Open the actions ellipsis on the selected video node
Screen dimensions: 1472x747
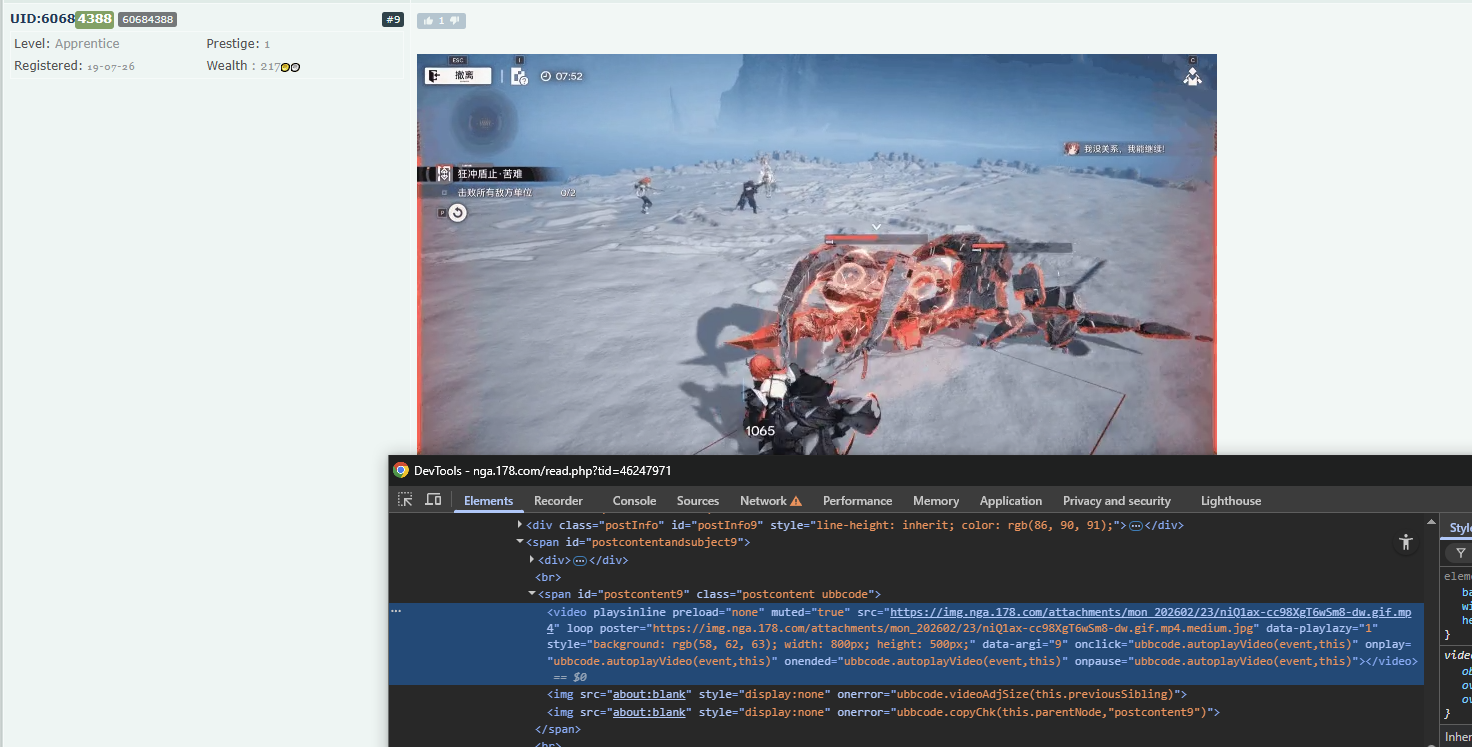point(396,610)
